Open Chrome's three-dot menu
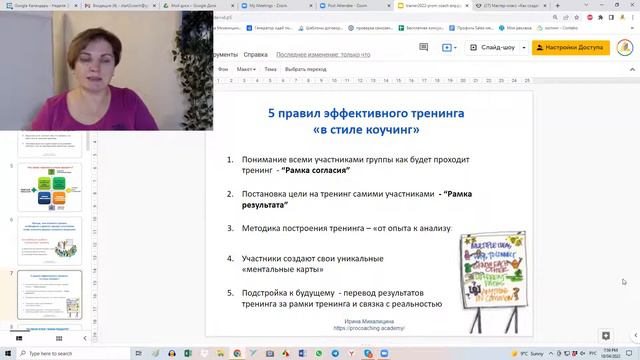Screen dimensions: 640x360 point(633,18)
